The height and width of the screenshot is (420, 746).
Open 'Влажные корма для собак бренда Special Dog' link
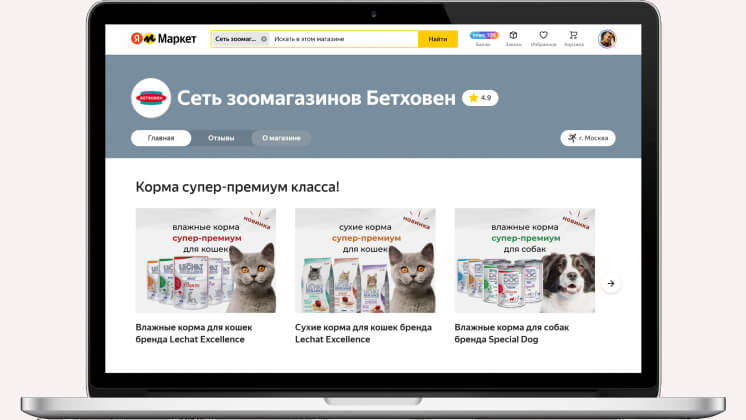coord(512,333)
